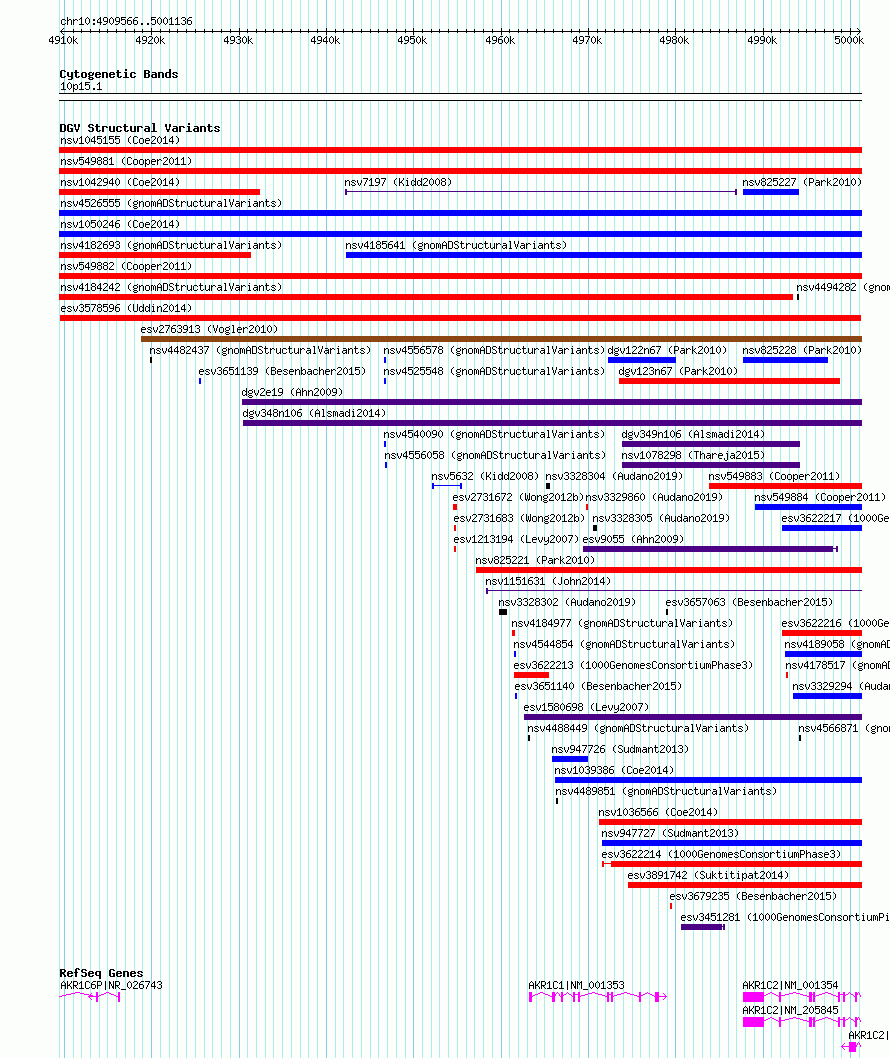The width and height of the screenshot is (890, 1058).
Task: Click the nsv4526555 gnomAD variant label
Action: coord(171,203)
